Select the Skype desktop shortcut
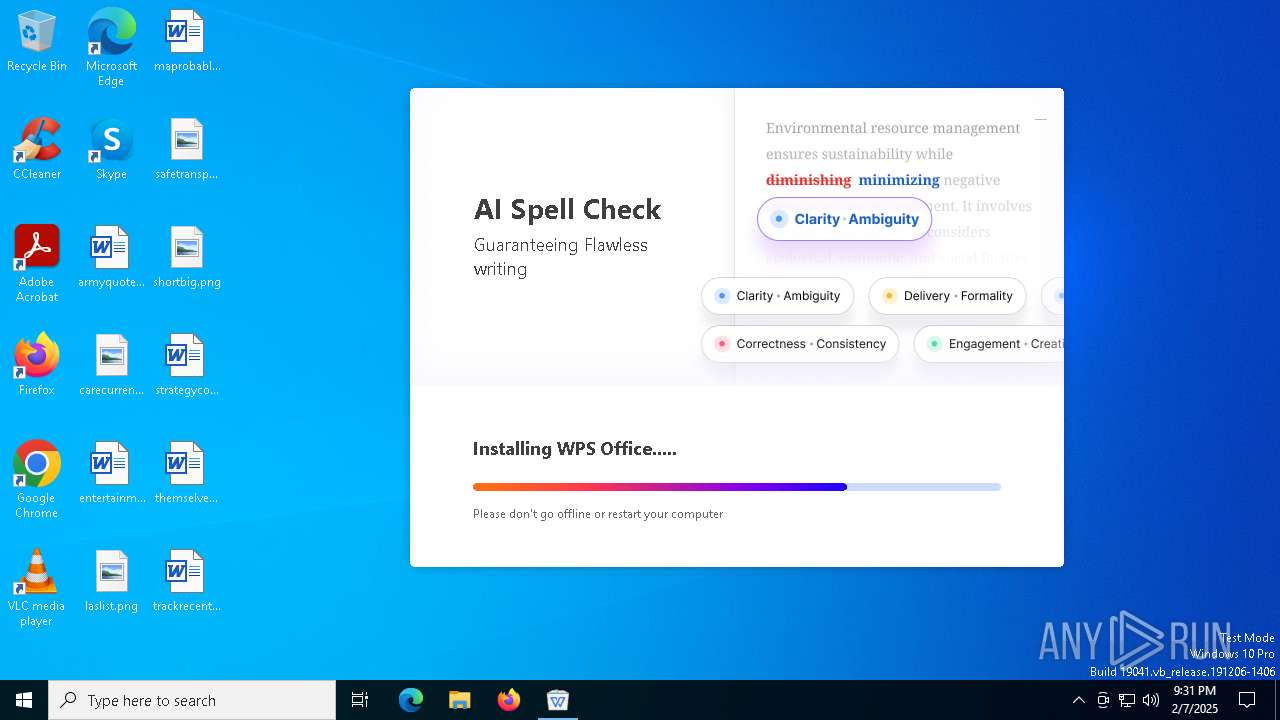This screenshot has height=720, width=1280. (111, 150)
